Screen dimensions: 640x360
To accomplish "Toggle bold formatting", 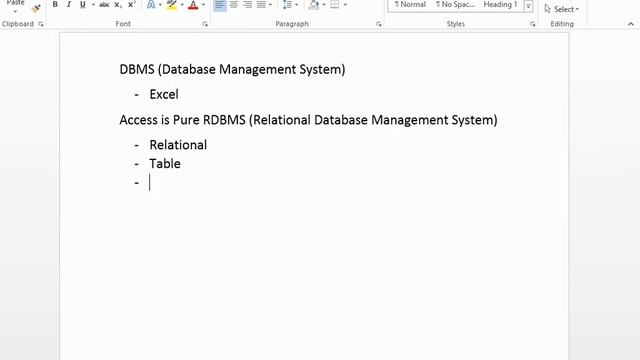I will (55, 4).
